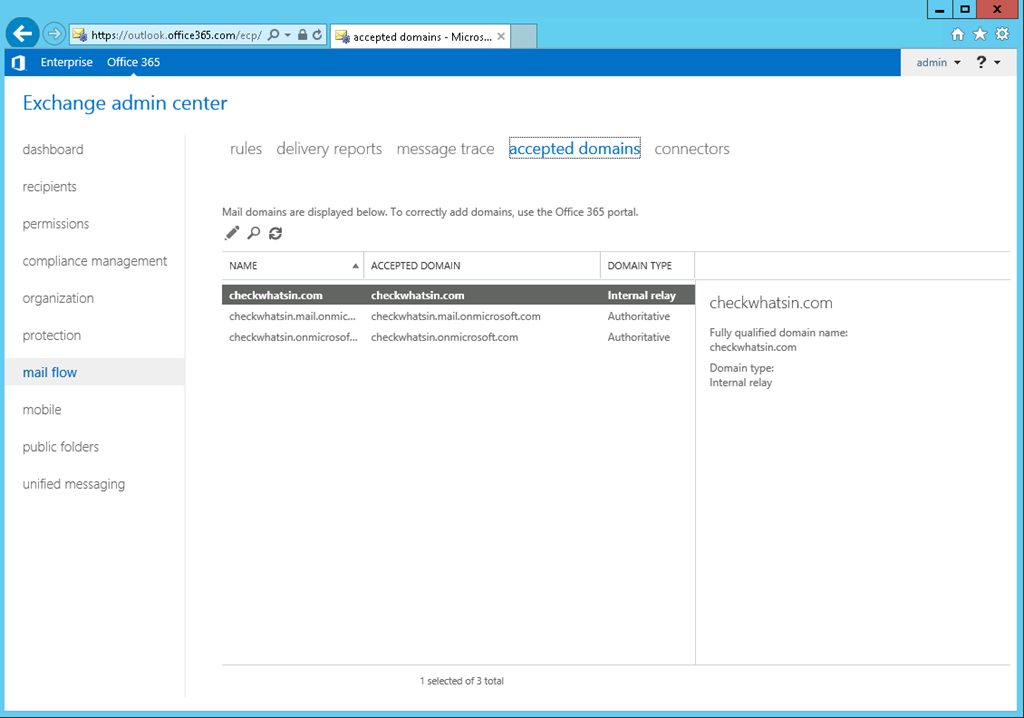The height and width of the screenshot is (718, 1024).
Task: Open permissions in the left navigation
Action: [56, 224]
